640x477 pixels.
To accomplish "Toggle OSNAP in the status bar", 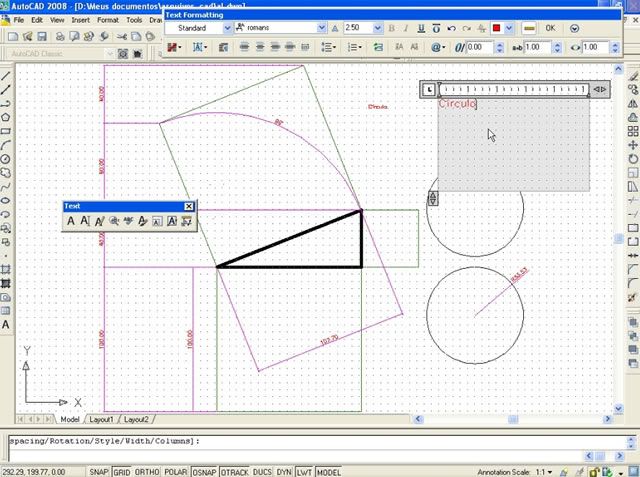I will point(205,471).
